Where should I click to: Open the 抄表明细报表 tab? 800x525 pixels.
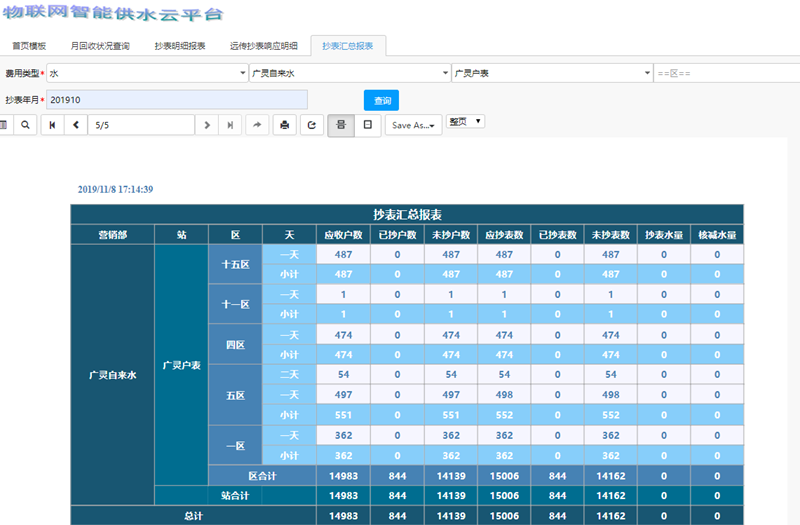[x=180, y=46]
